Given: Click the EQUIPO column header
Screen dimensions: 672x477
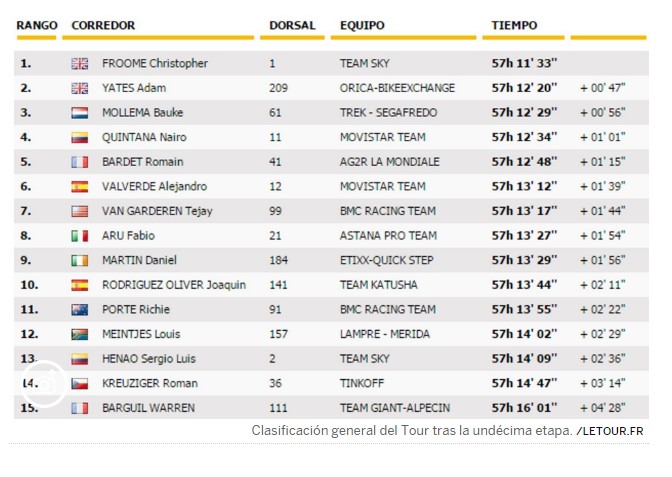Looking at the screenshot, I should coord(363,25).
